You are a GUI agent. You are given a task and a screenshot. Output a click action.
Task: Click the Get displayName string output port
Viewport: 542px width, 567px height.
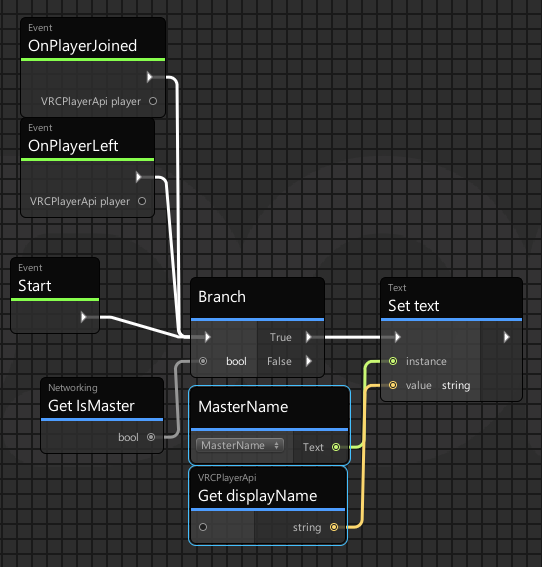point(334,527)
